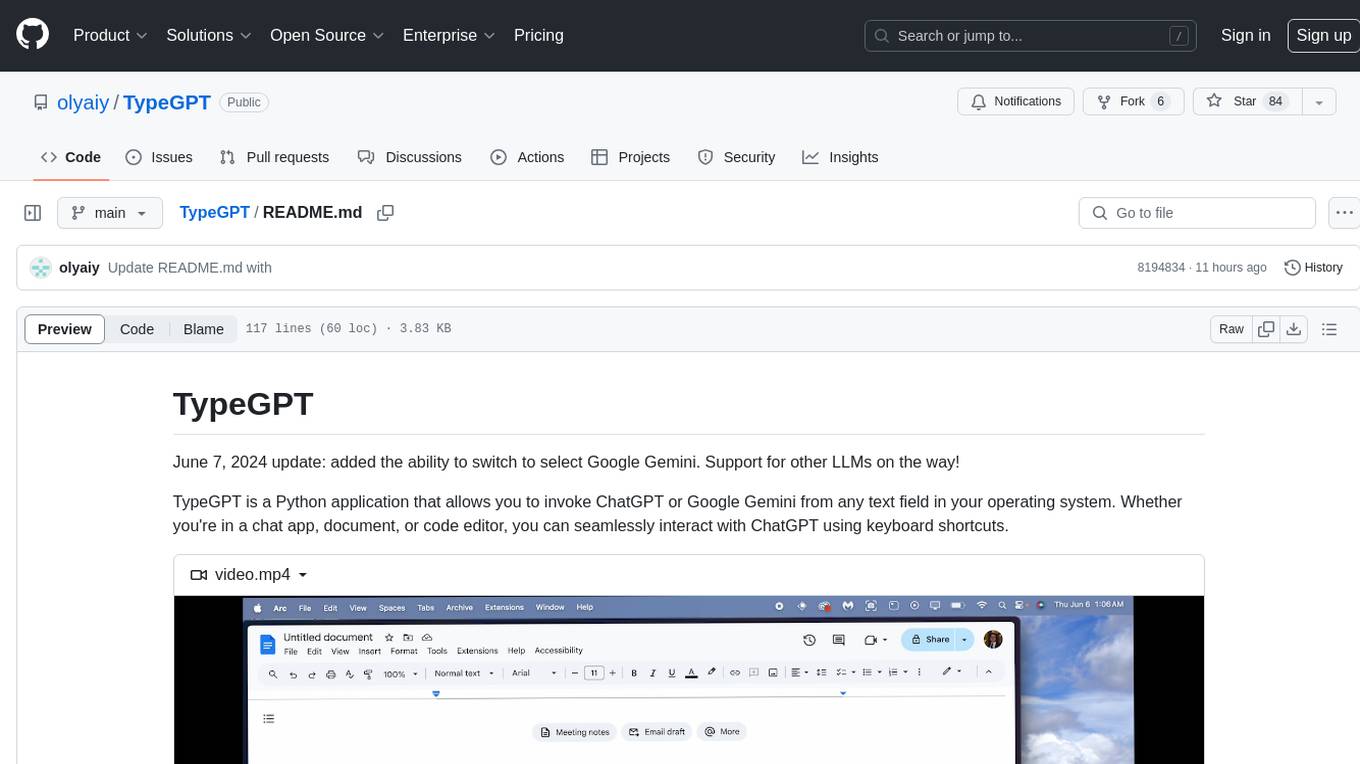Click the Public visibility badge
Image resolution: width=1360 pixels, height=764 pixels.
244,102
